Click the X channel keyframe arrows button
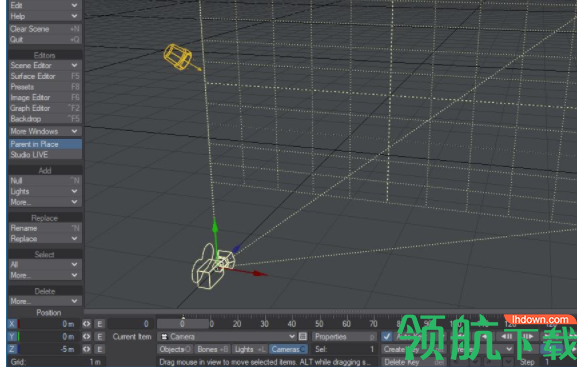The height and width of the screenshot is (367, 577). pos(86,324)
